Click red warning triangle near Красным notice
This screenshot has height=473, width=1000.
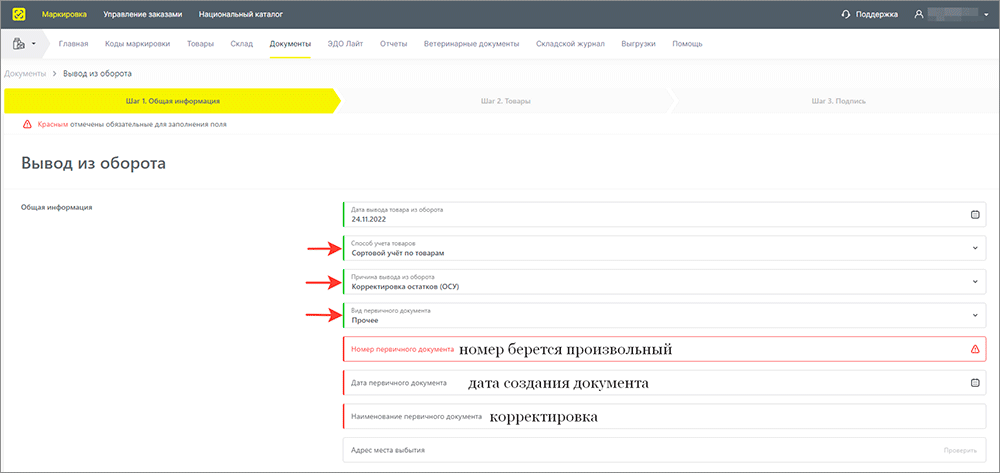point(27,124)
